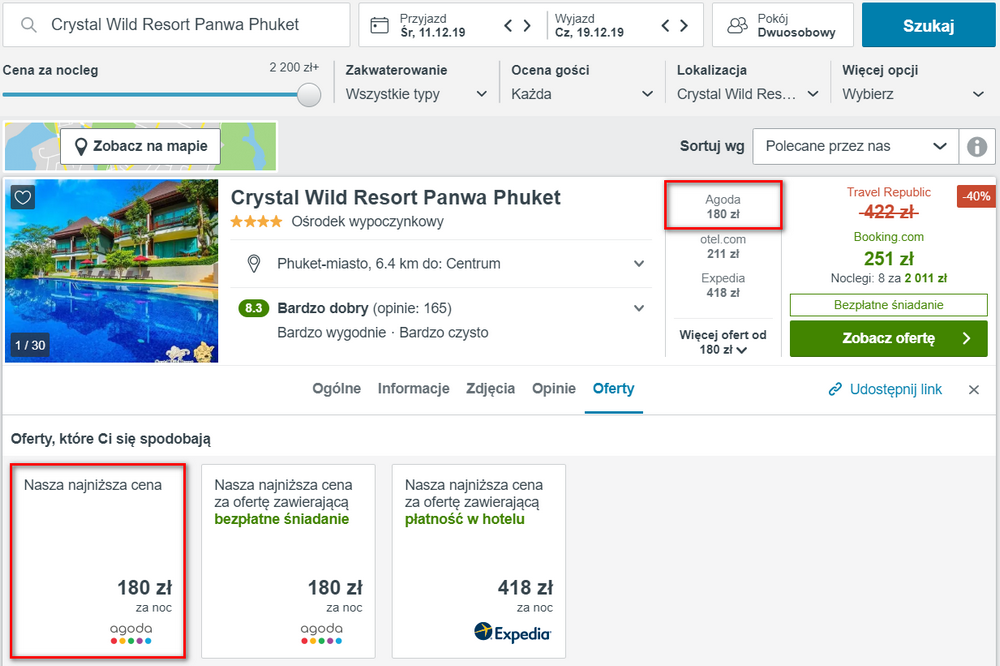Expand the Bardzo dobry rating details

coord(639,308)
